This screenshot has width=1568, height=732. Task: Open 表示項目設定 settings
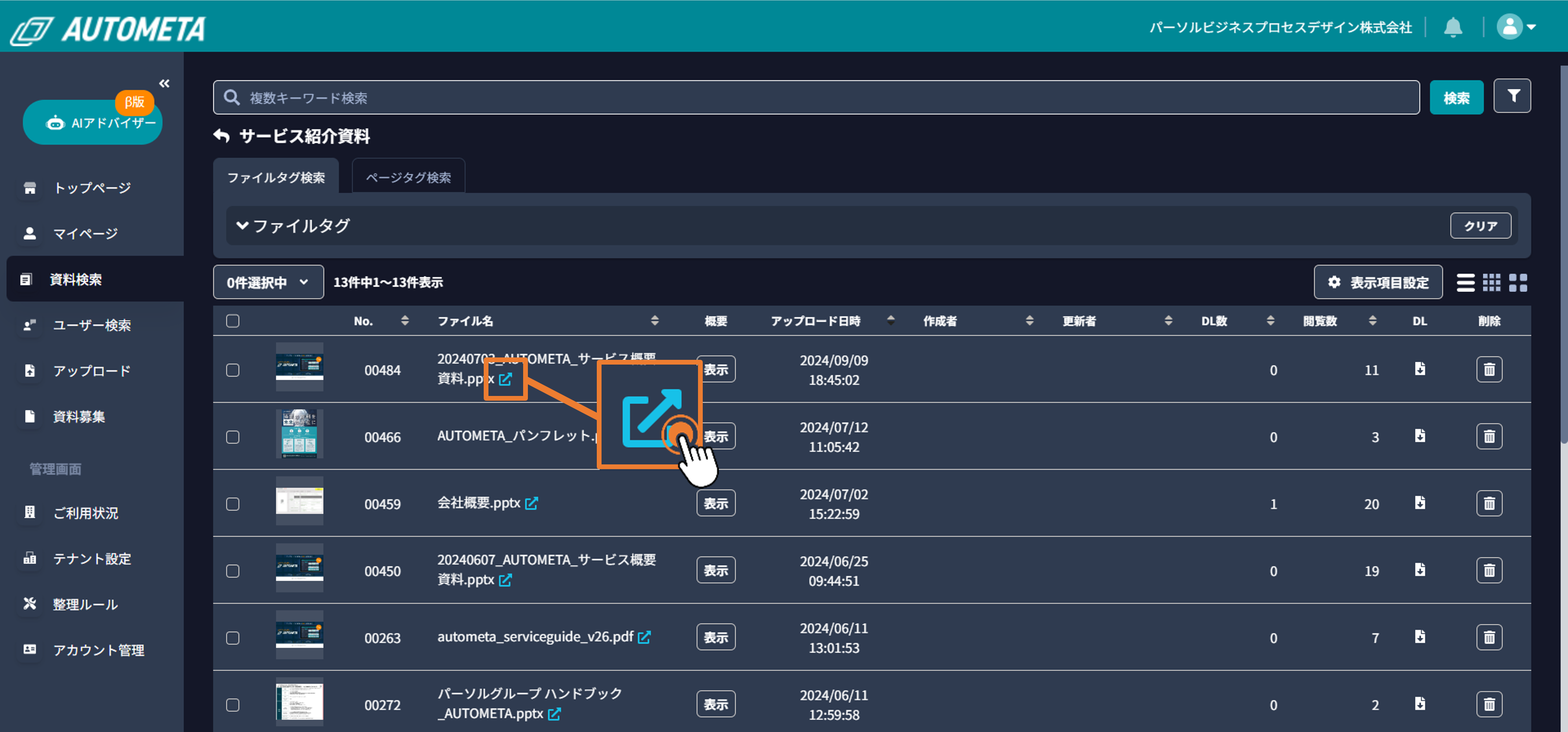pyautogui.click(x=1378, y=282)
